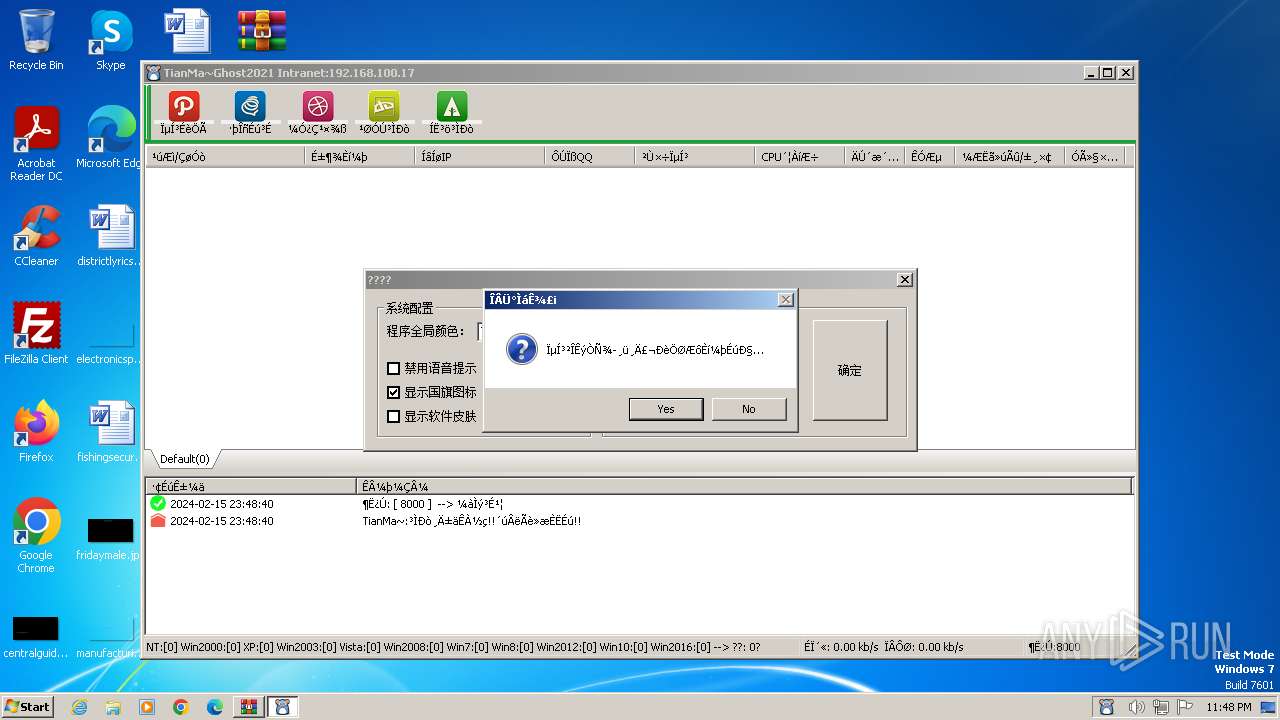Screen dimensions: 1280x720
Task: Open File Explorer folder icon in taskbar
Action: click(113, 707)
